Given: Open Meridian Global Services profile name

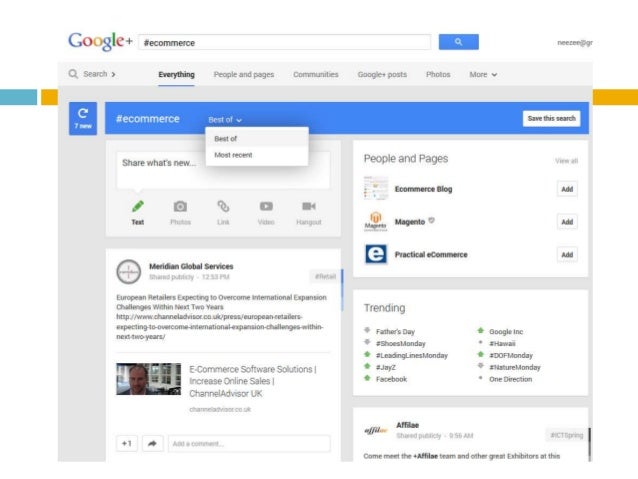Looking at the screenshot, I should point(191,266).
